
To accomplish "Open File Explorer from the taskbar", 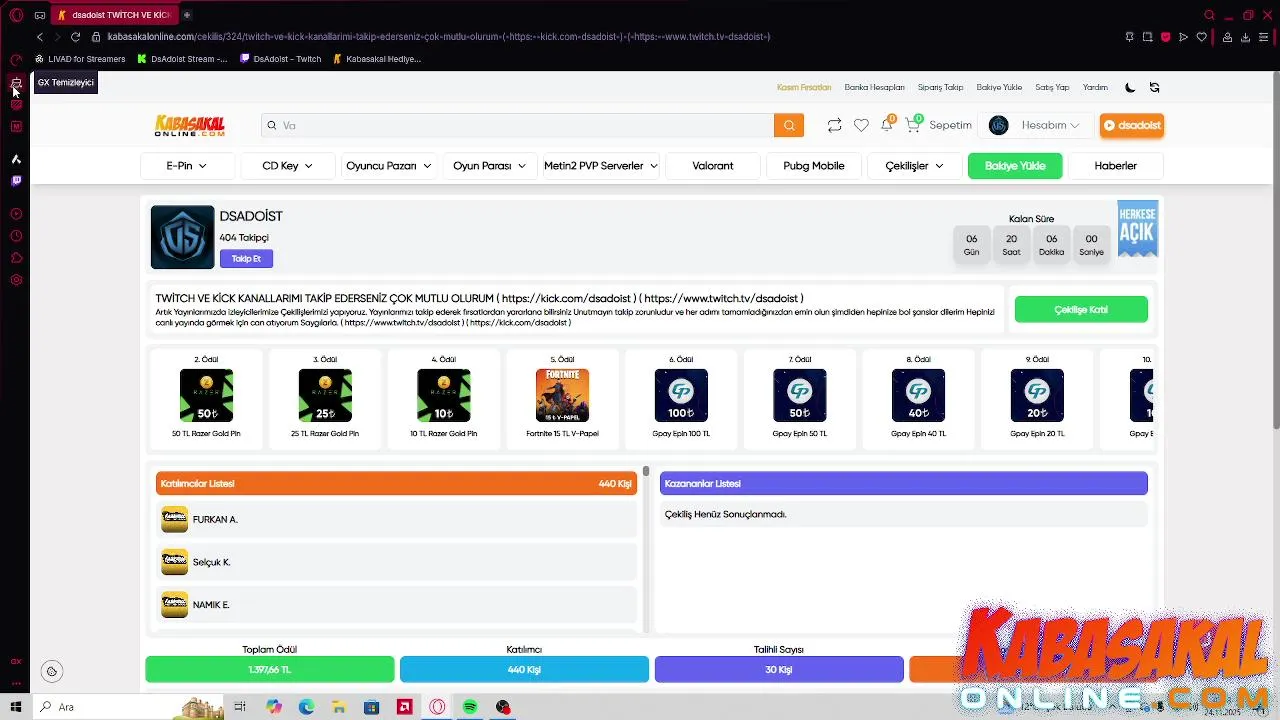I will point(339,707).
